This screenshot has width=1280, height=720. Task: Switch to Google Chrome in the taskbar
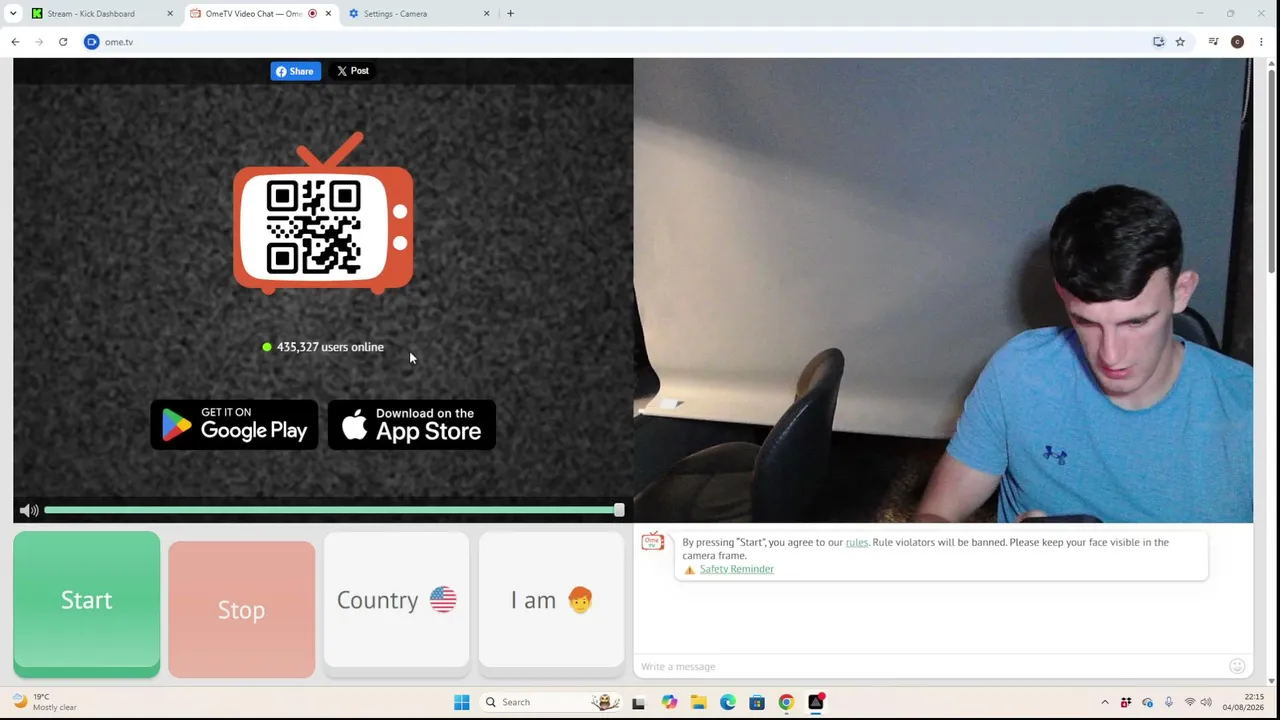[786, 702]
